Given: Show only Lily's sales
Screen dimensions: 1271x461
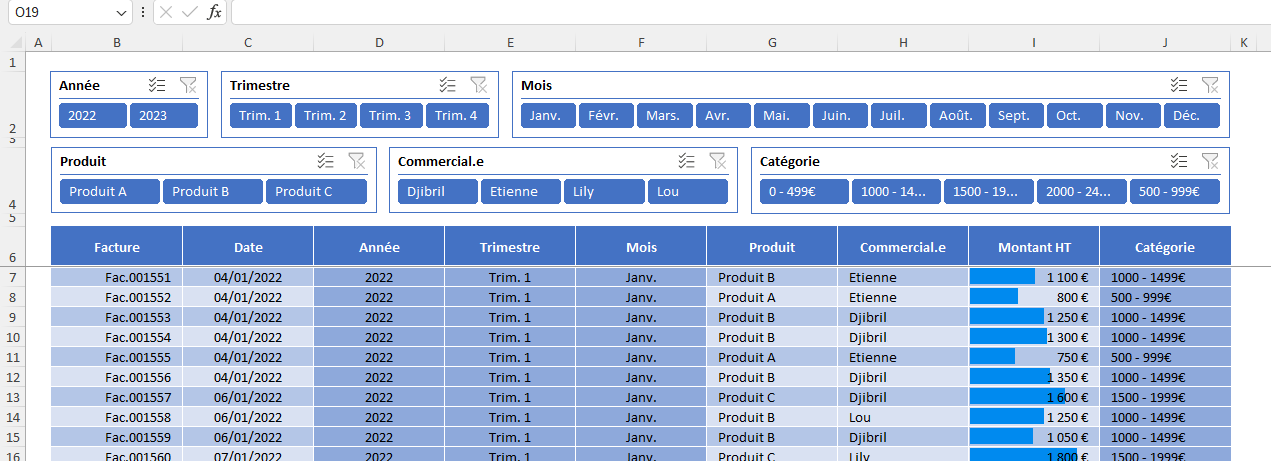Looking at the screenshot, I should 604,192.
